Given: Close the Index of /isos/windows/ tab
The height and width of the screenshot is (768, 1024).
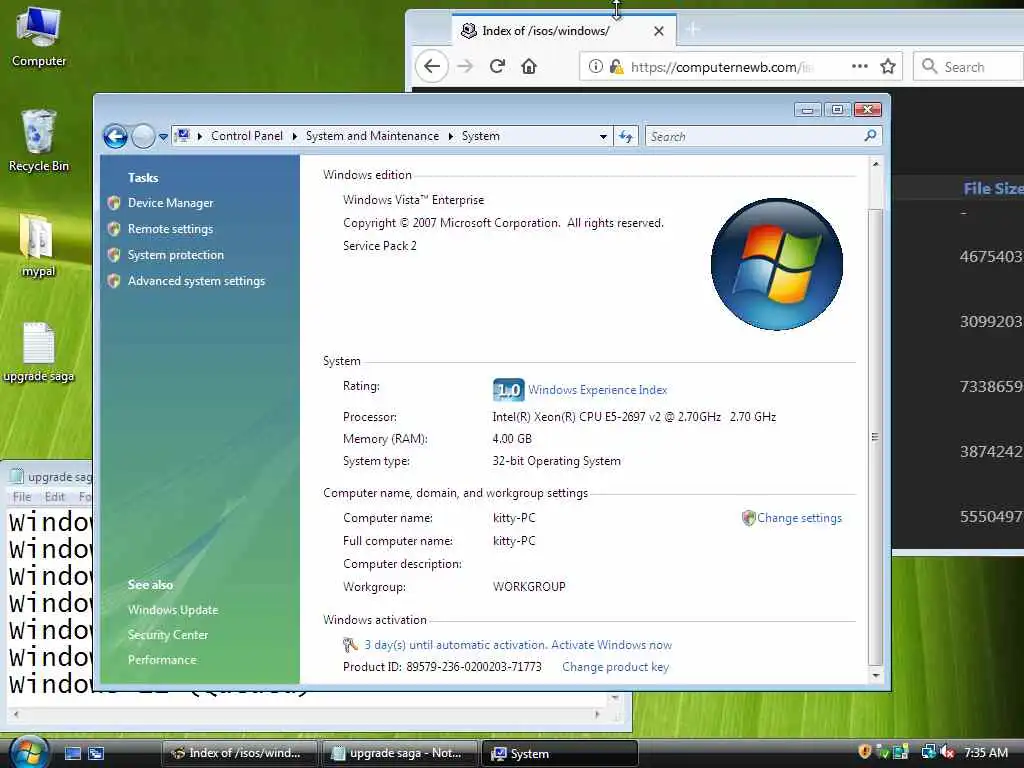Looking at the screenshot, I should tap(659, 31).
